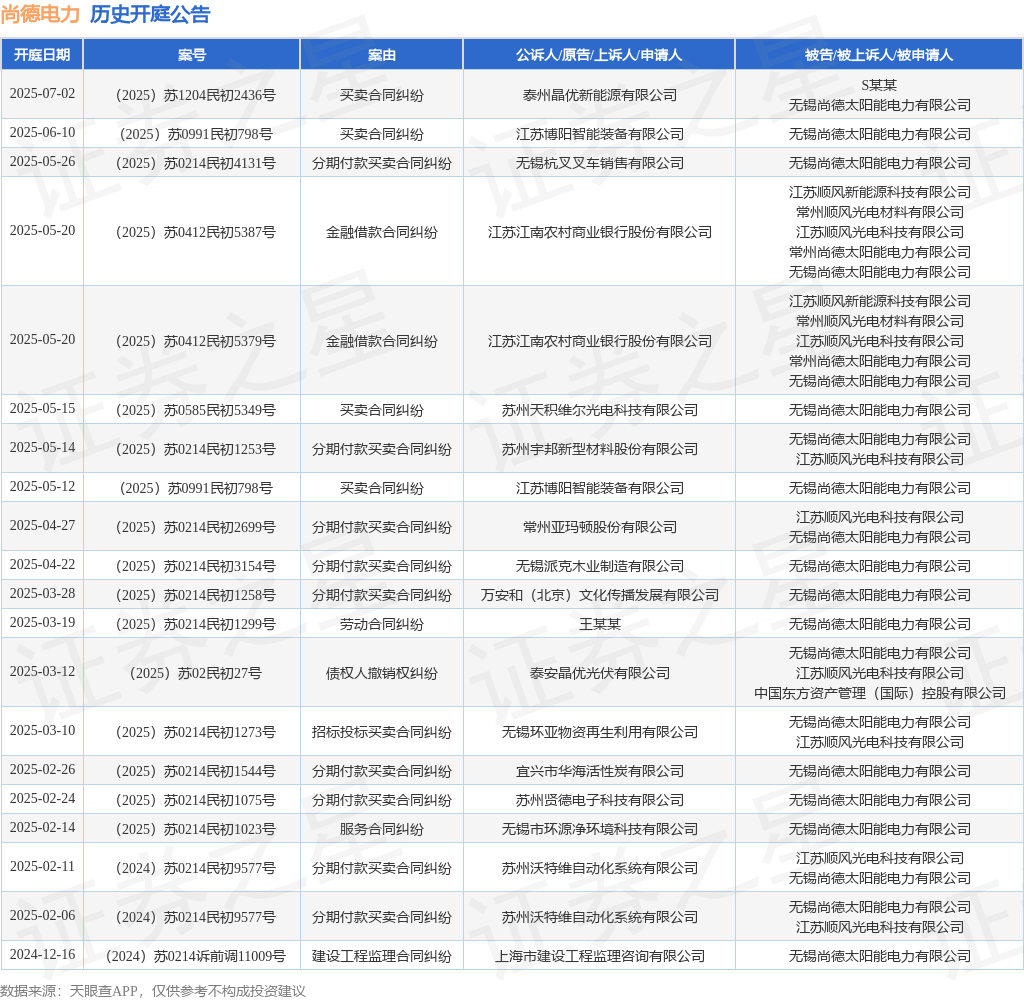Screen dimensions: 1024x1000
Task: Select case number 苏0214民初1258号
Action: point(195,596)
